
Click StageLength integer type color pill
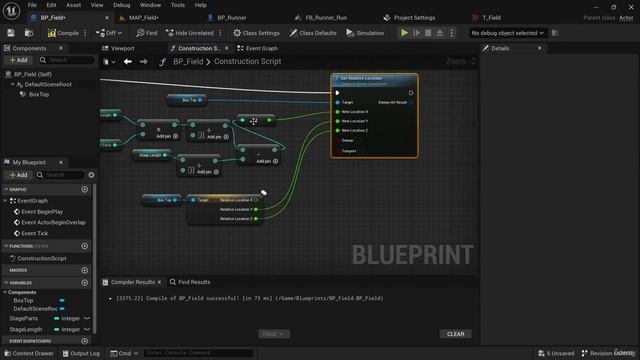coord(56,329)
